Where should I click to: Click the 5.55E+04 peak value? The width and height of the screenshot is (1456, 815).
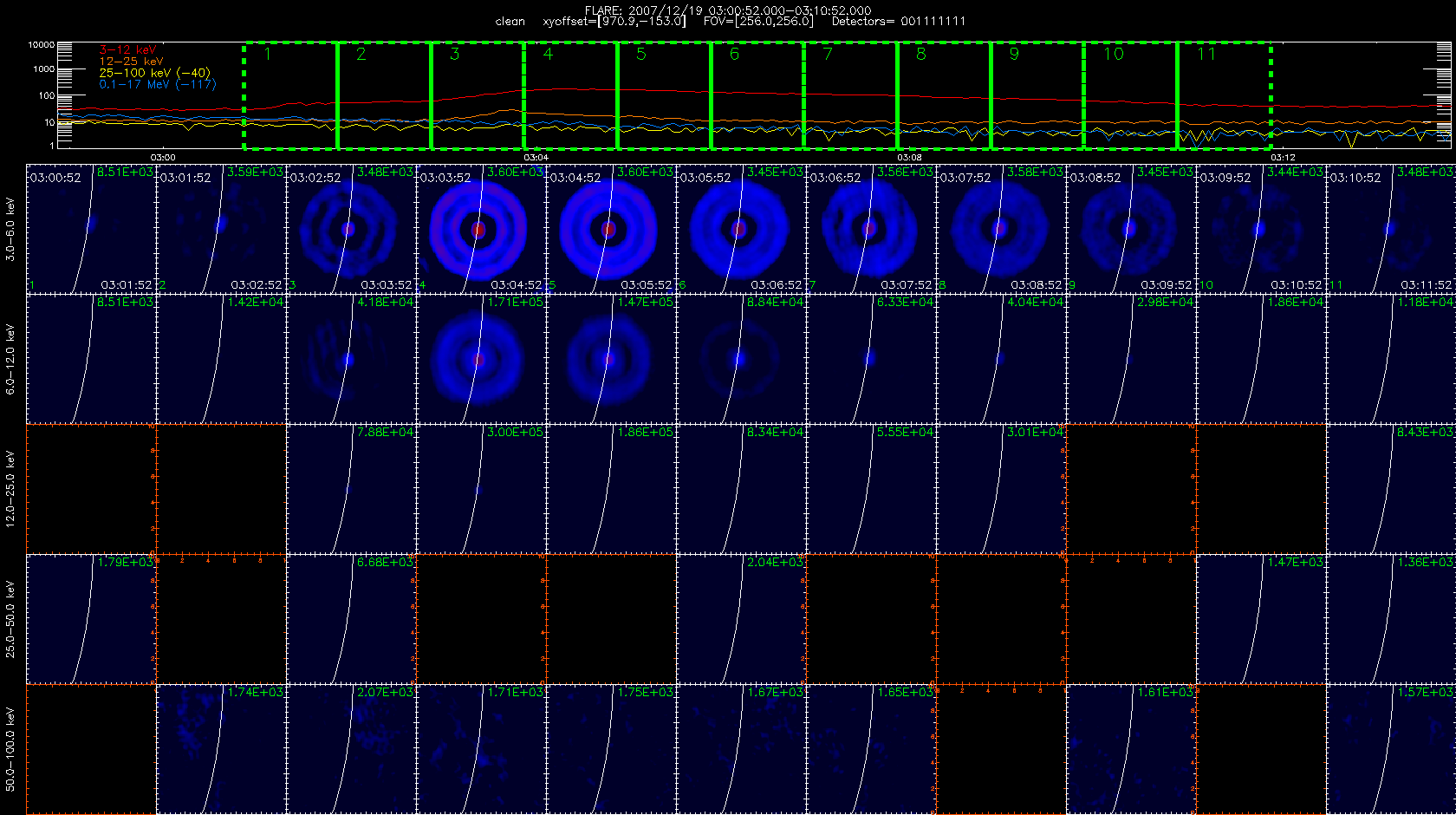click(x=905, y=433)
